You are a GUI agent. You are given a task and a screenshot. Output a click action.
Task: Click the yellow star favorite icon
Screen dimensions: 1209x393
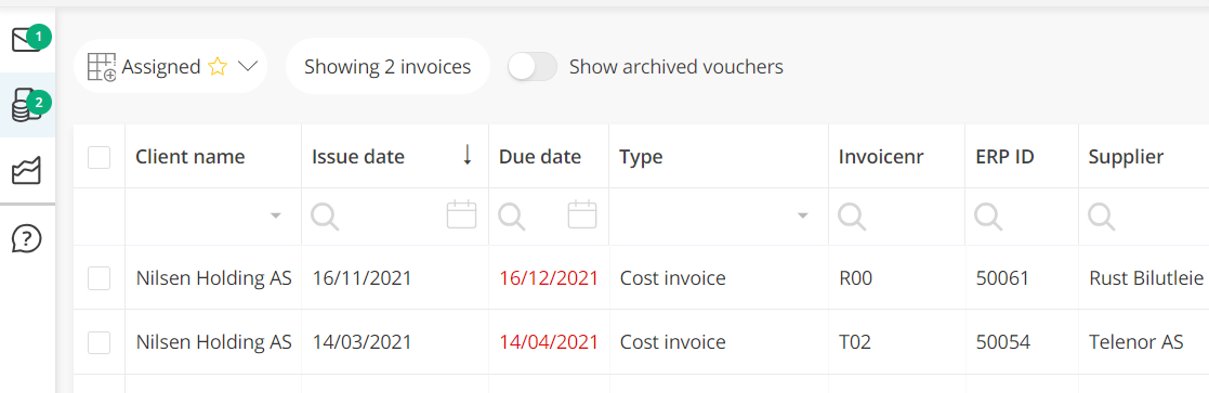click(218, 67)
